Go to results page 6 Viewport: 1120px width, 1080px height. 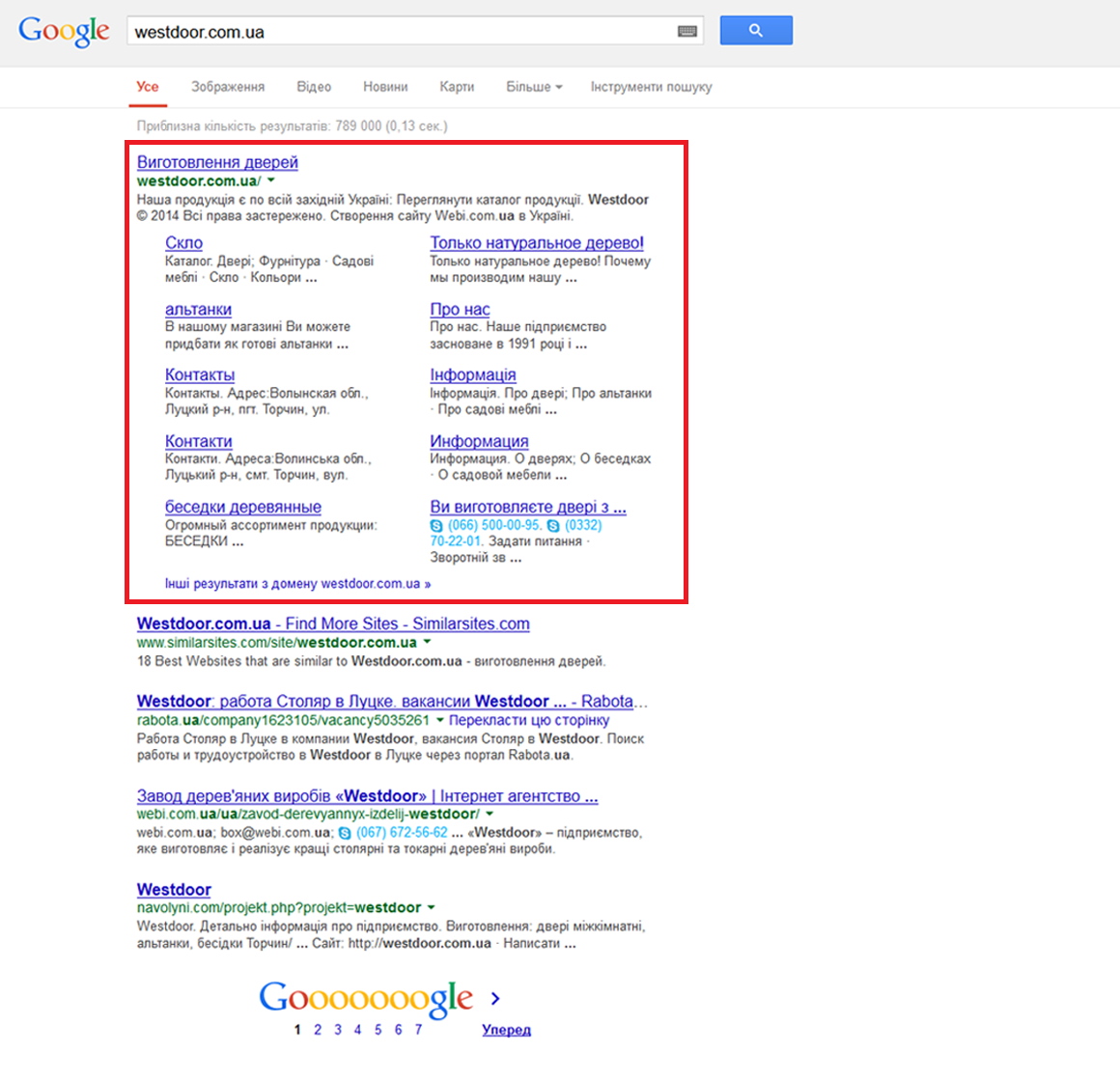pos(398,1029)
